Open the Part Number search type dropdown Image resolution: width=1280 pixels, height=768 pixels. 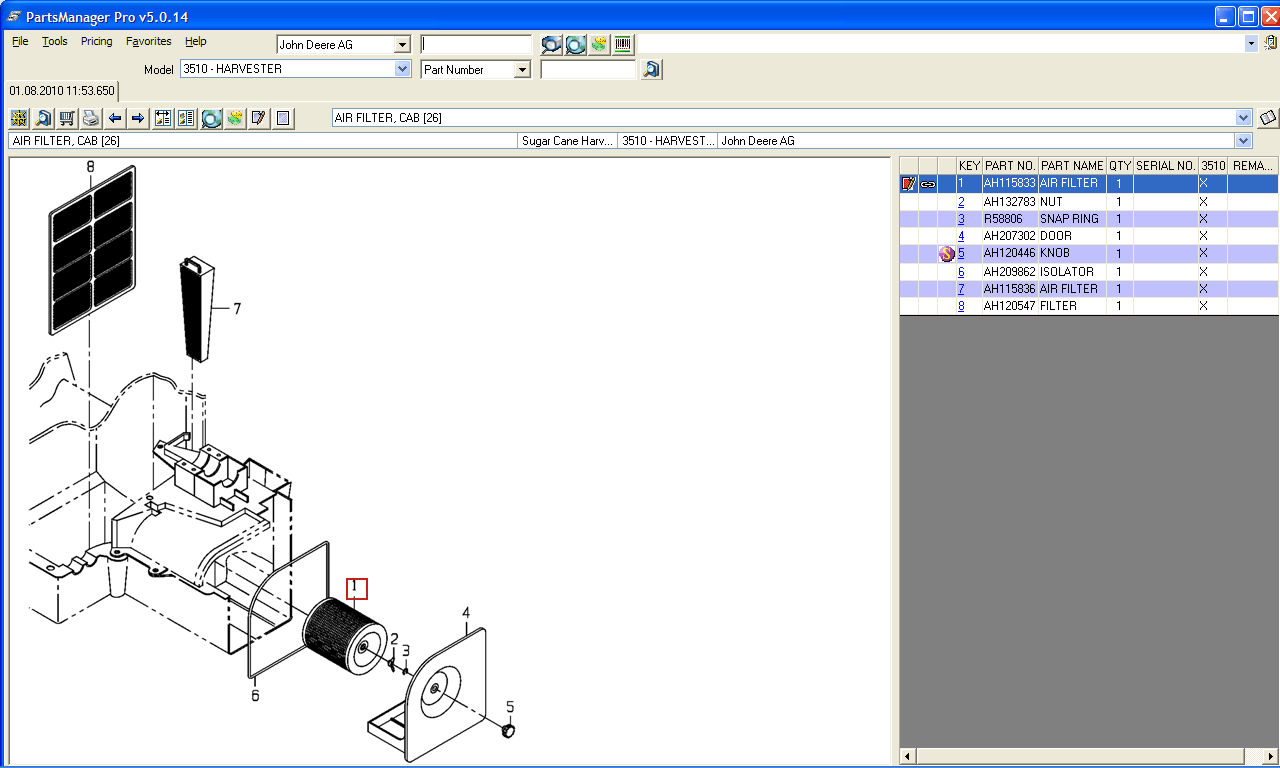[x=521, y=70]
